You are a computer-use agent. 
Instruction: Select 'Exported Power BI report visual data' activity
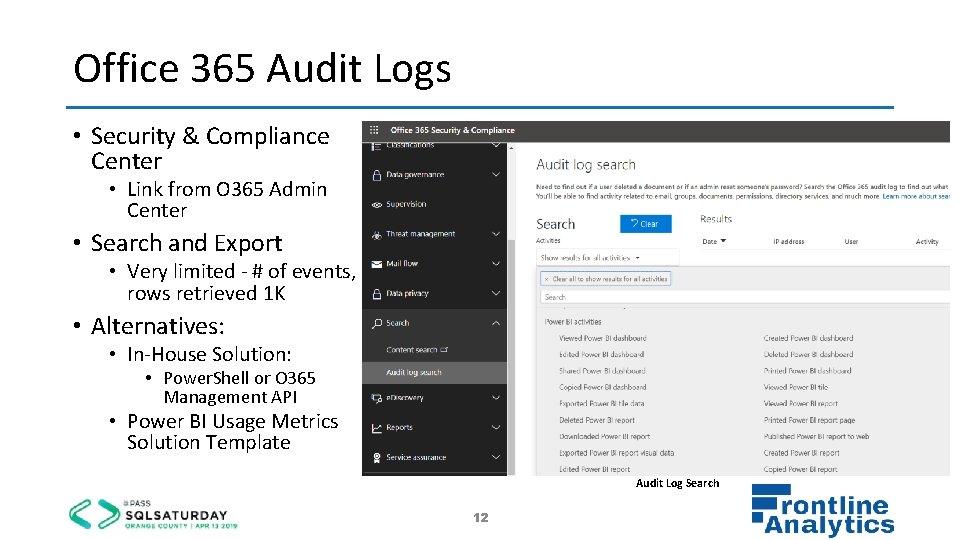click(x=616, y=453)
